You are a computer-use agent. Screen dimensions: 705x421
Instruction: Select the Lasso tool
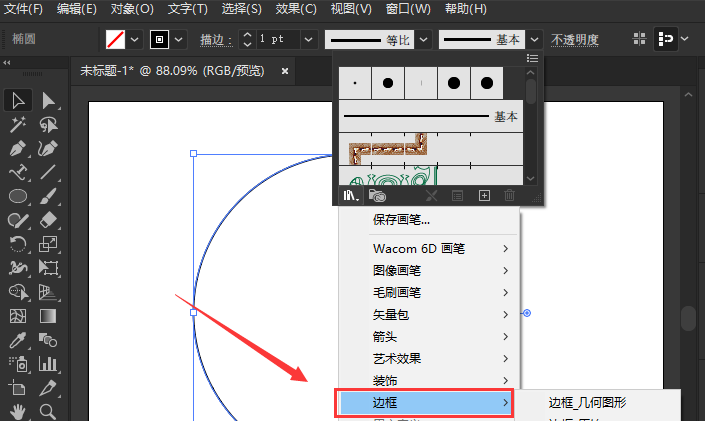(48, 125)
